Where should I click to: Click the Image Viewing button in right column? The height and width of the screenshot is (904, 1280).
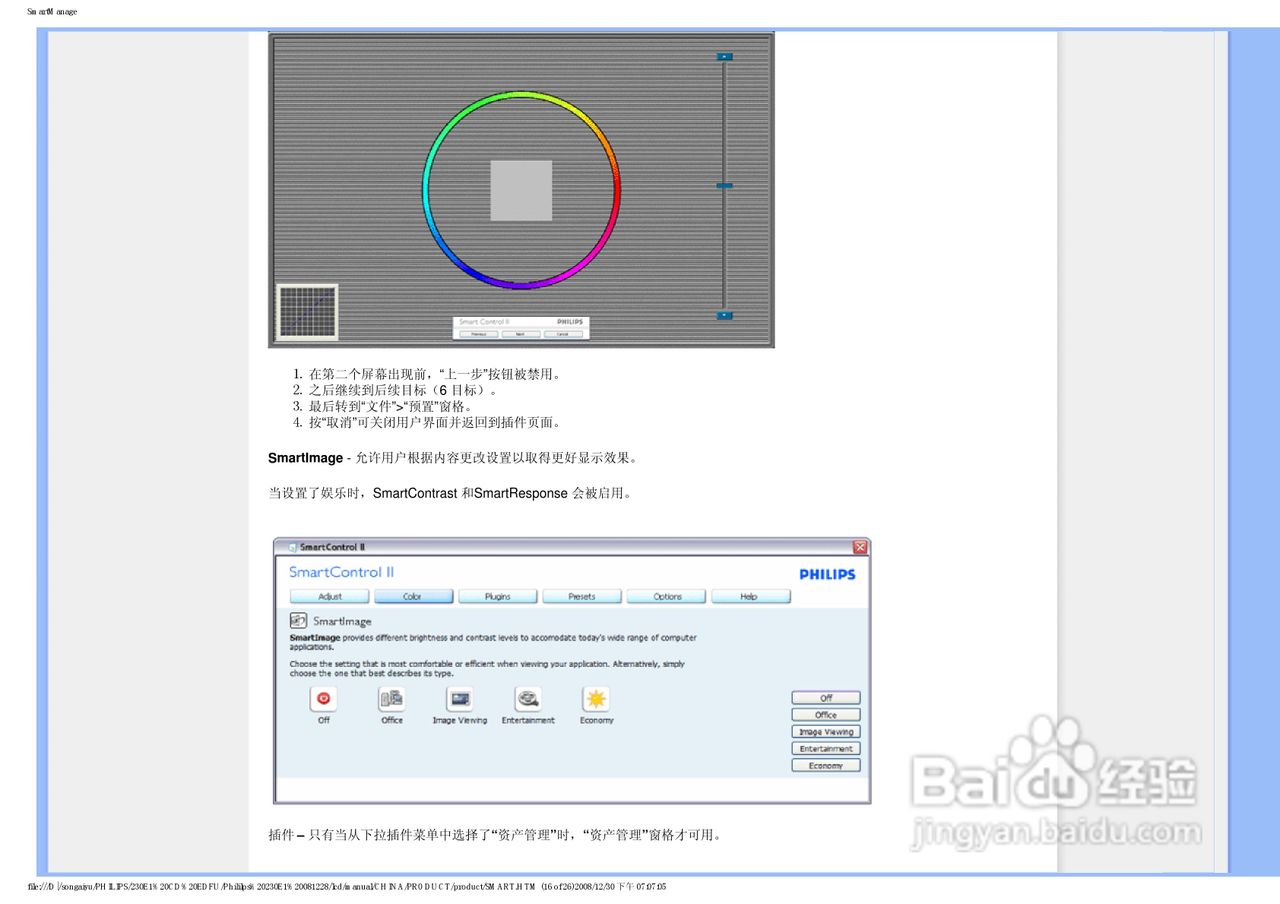coord(826,732)
